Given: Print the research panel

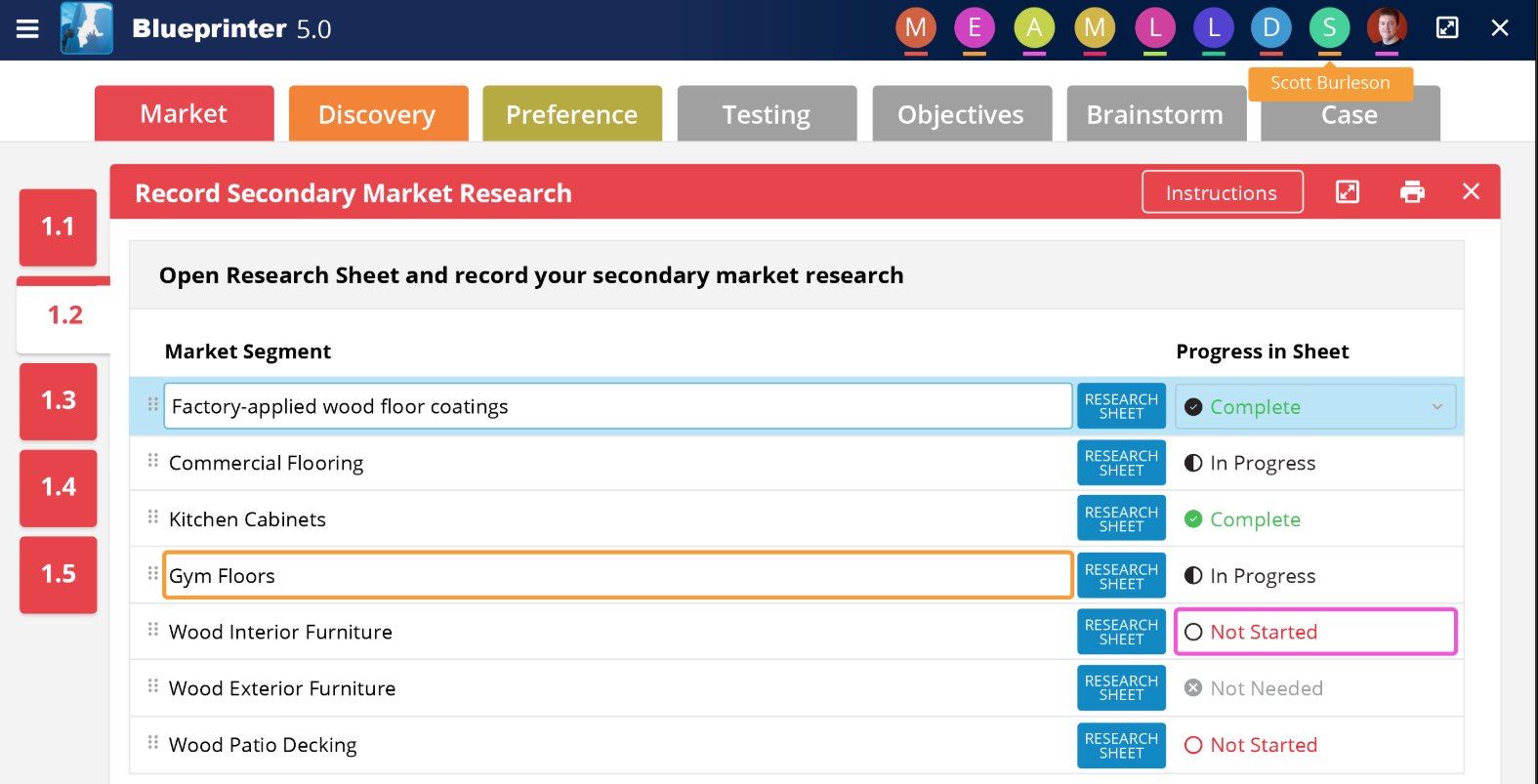Looking at the screenshot, I should [x=1412, y=191].
